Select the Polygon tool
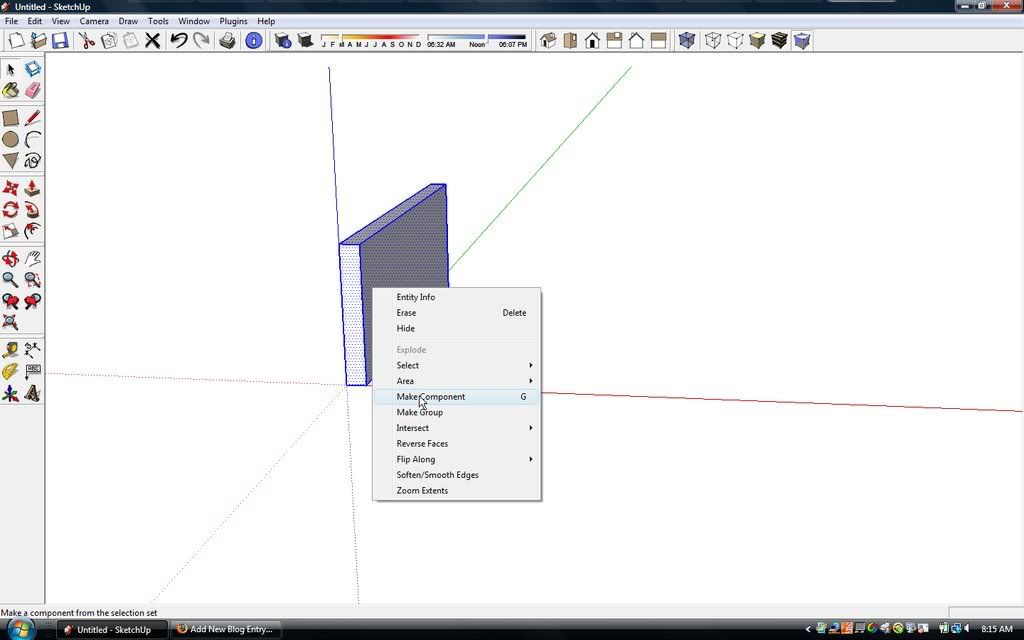The image size is (1024, 640). coord(10,160)
